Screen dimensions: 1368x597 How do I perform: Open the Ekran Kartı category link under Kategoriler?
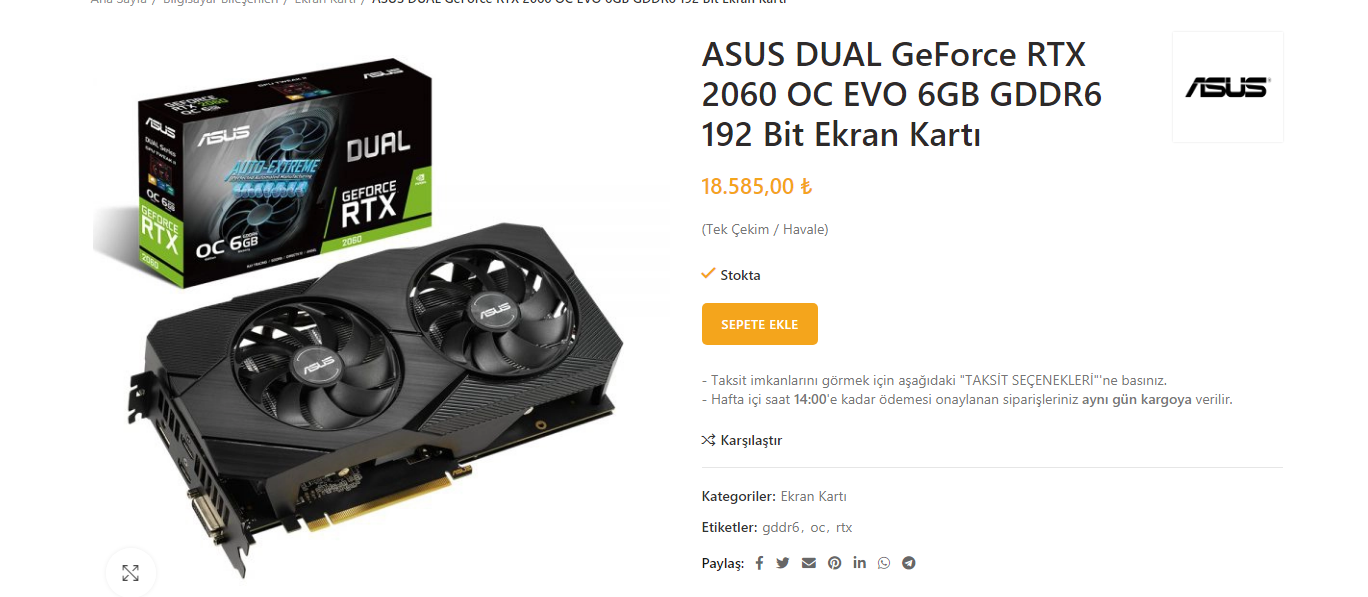[814, 496]
